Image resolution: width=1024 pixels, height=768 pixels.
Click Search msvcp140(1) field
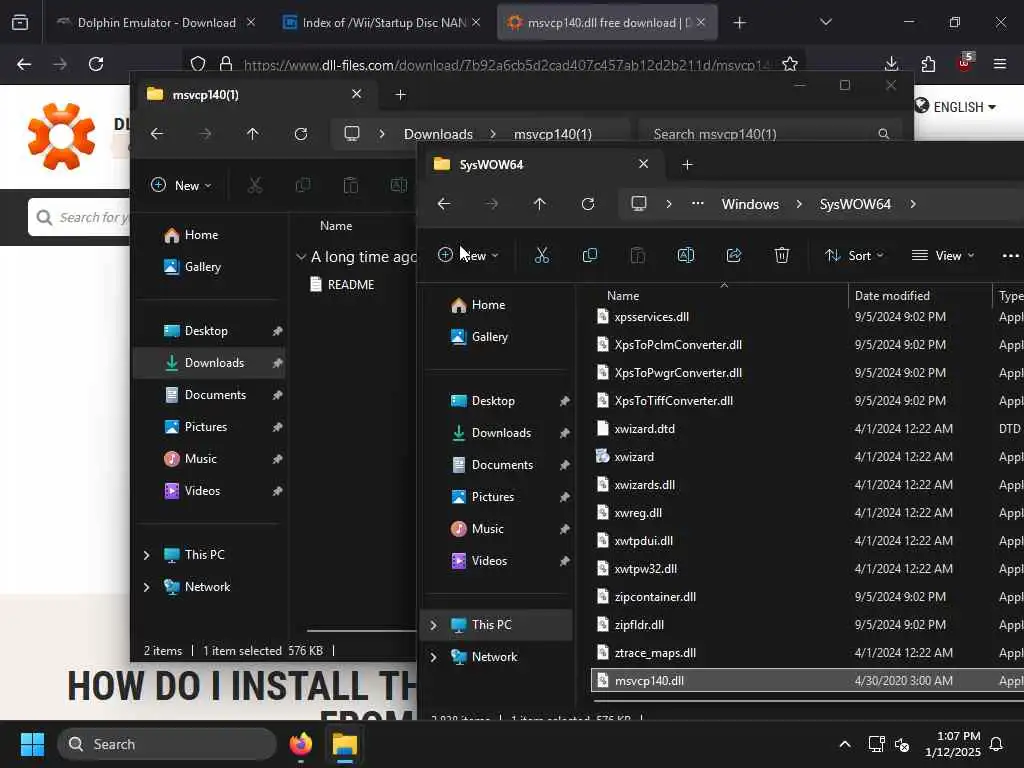tap(771, 134)
